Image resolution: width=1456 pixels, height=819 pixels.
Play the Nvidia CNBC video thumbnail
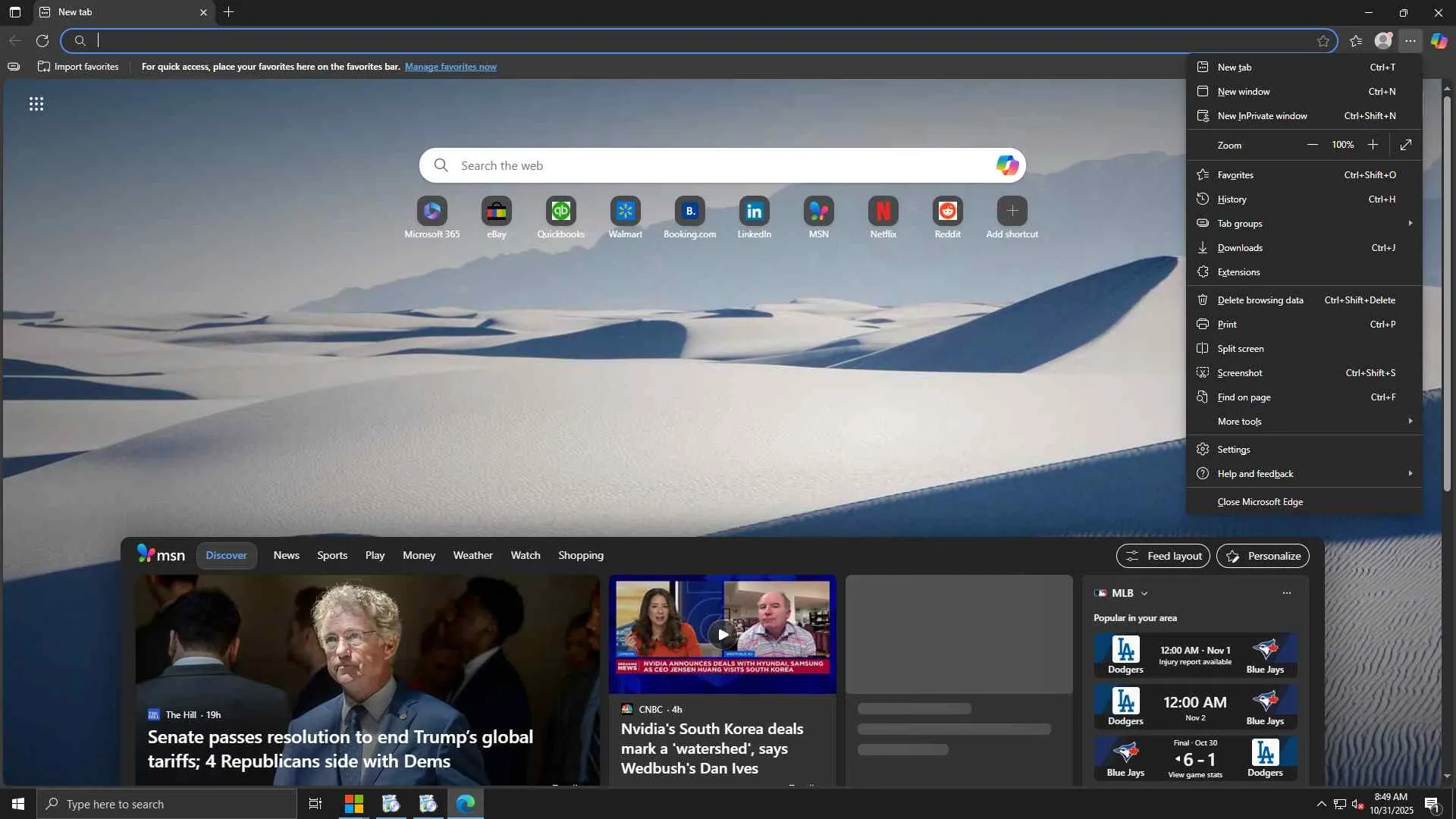[722, 635]
